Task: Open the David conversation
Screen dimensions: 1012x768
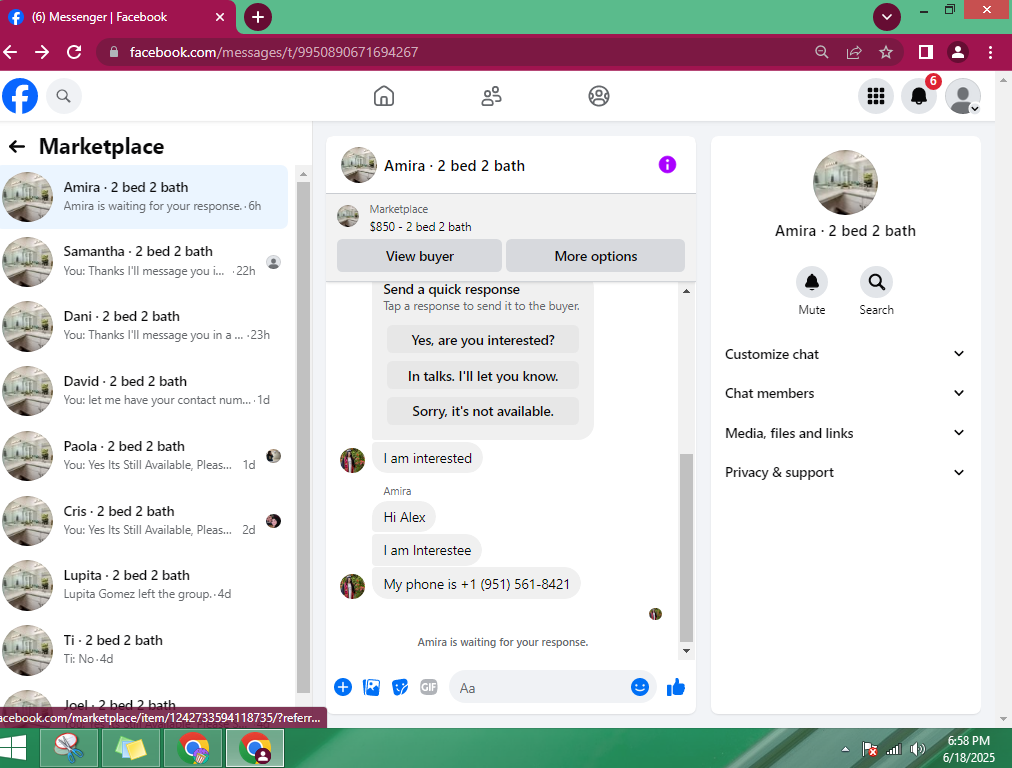Action: [145, 391]
